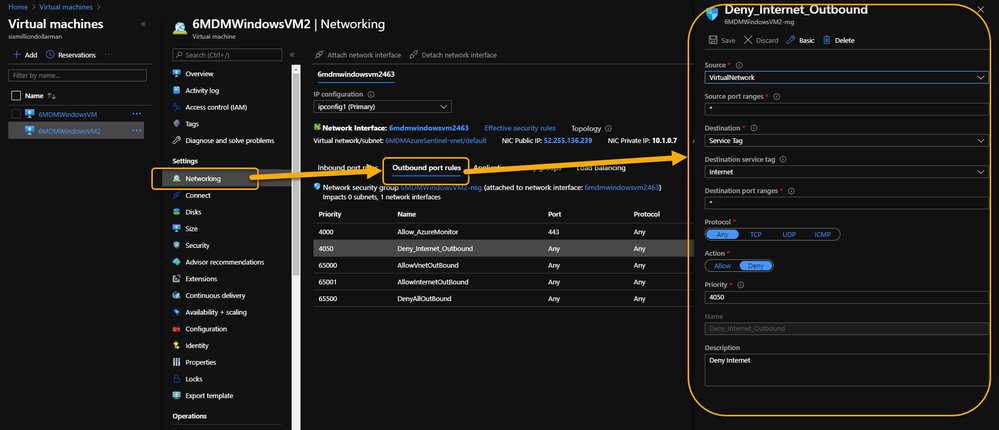Screen dimensions: 999x430
Task: Open Extensions settings item
Action: pos(201,278)
